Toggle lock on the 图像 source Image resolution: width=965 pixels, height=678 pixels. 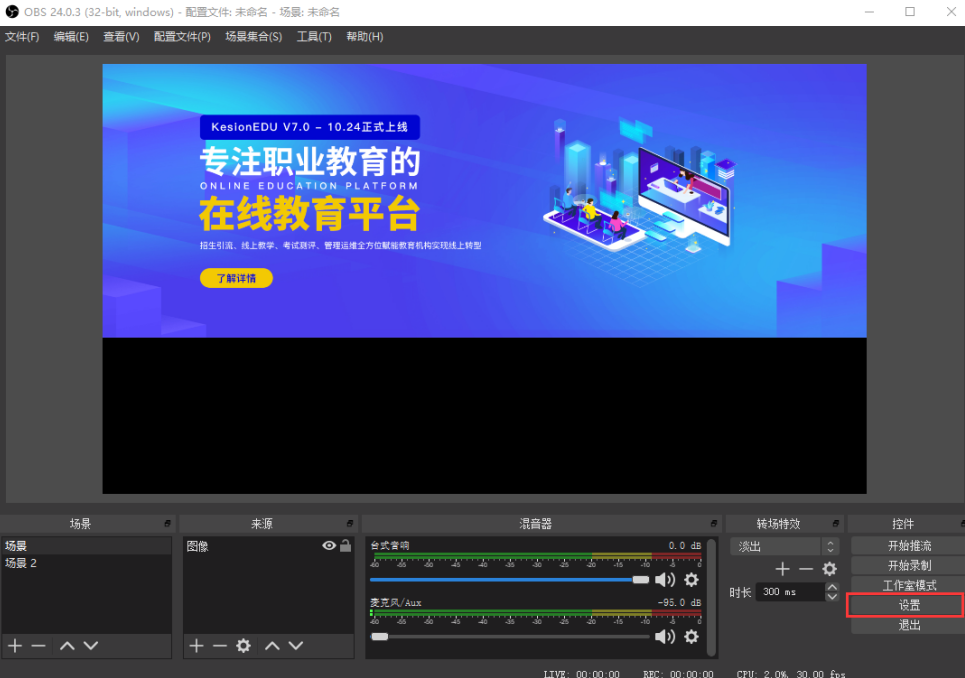pos(345,546)
